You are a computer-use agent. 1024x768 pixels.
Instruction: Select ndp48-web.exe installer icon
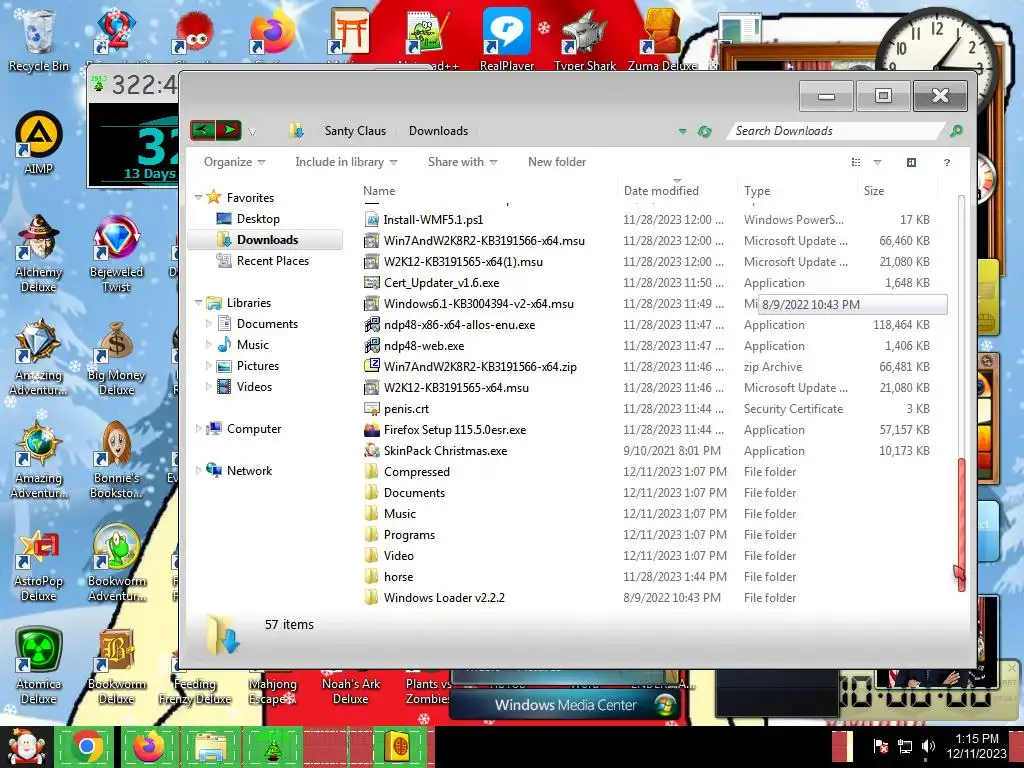[x=372, y=345]
